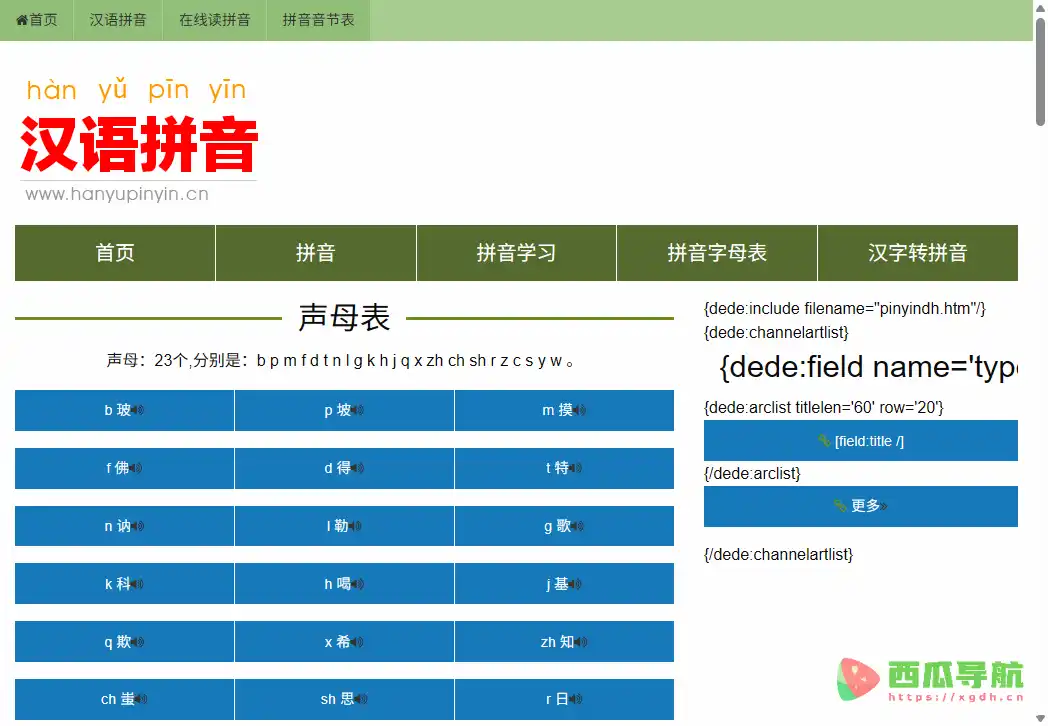Play the sound icon for t 特

point(575,468)
